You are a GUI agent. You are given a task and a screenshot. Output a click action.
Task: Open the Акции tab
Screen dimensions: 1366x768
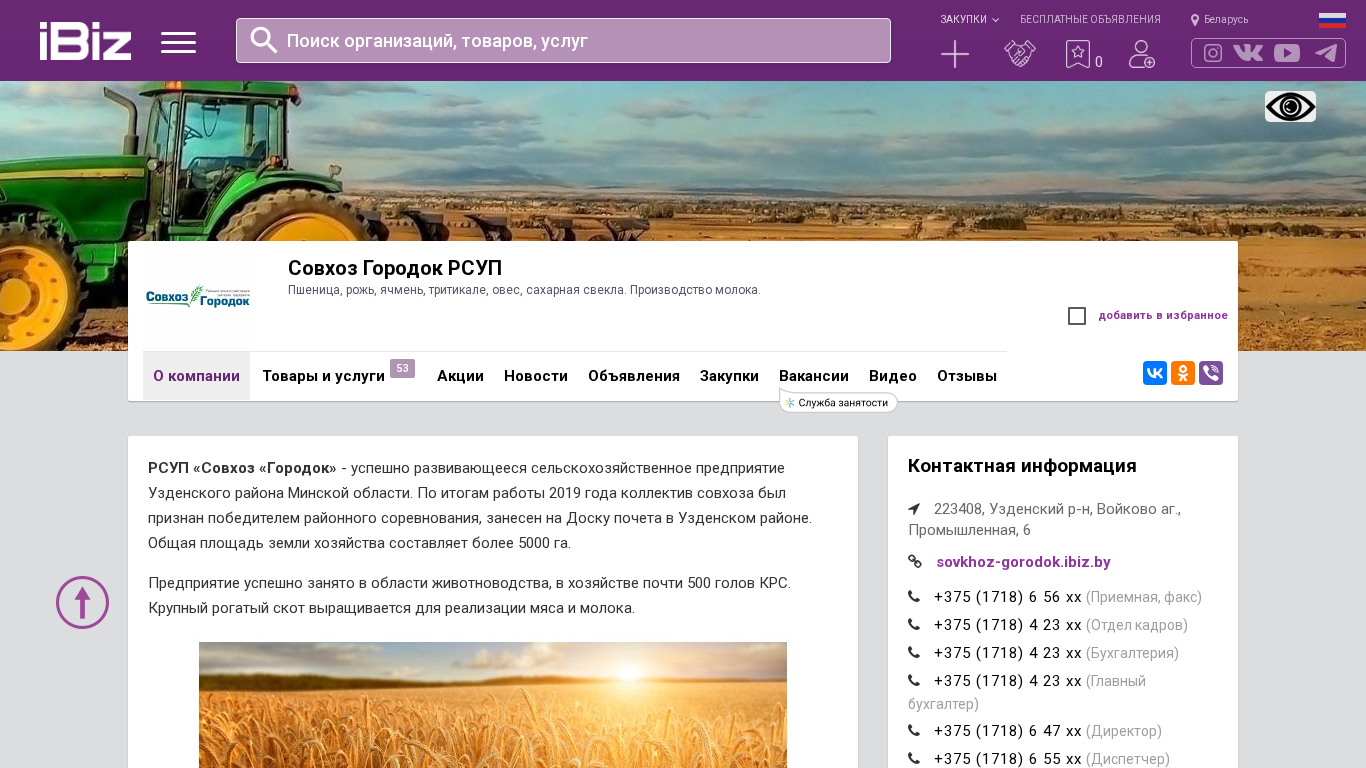460,376
